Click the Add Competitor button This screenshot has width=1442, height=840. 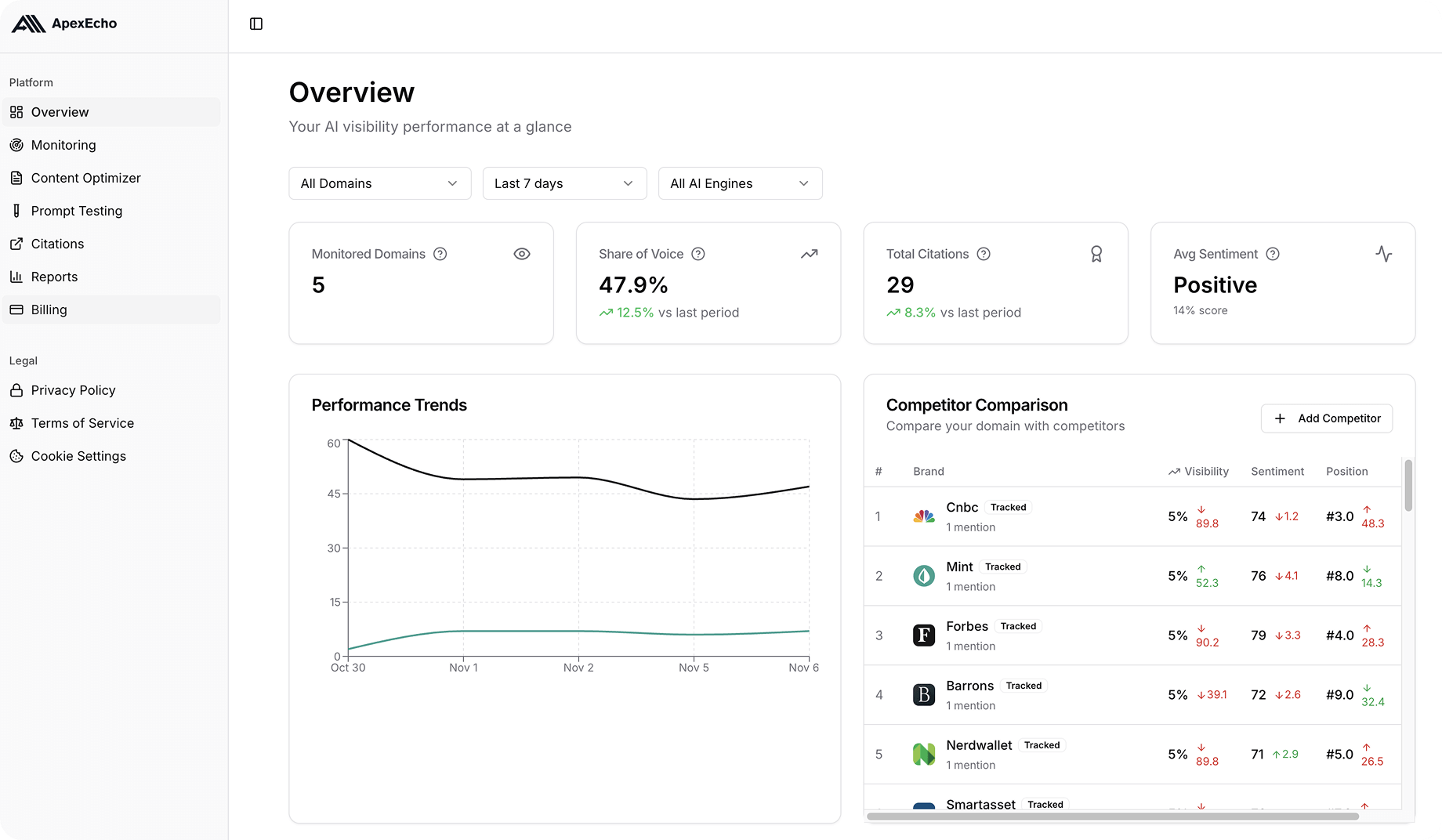click(x=1326, y=418)
